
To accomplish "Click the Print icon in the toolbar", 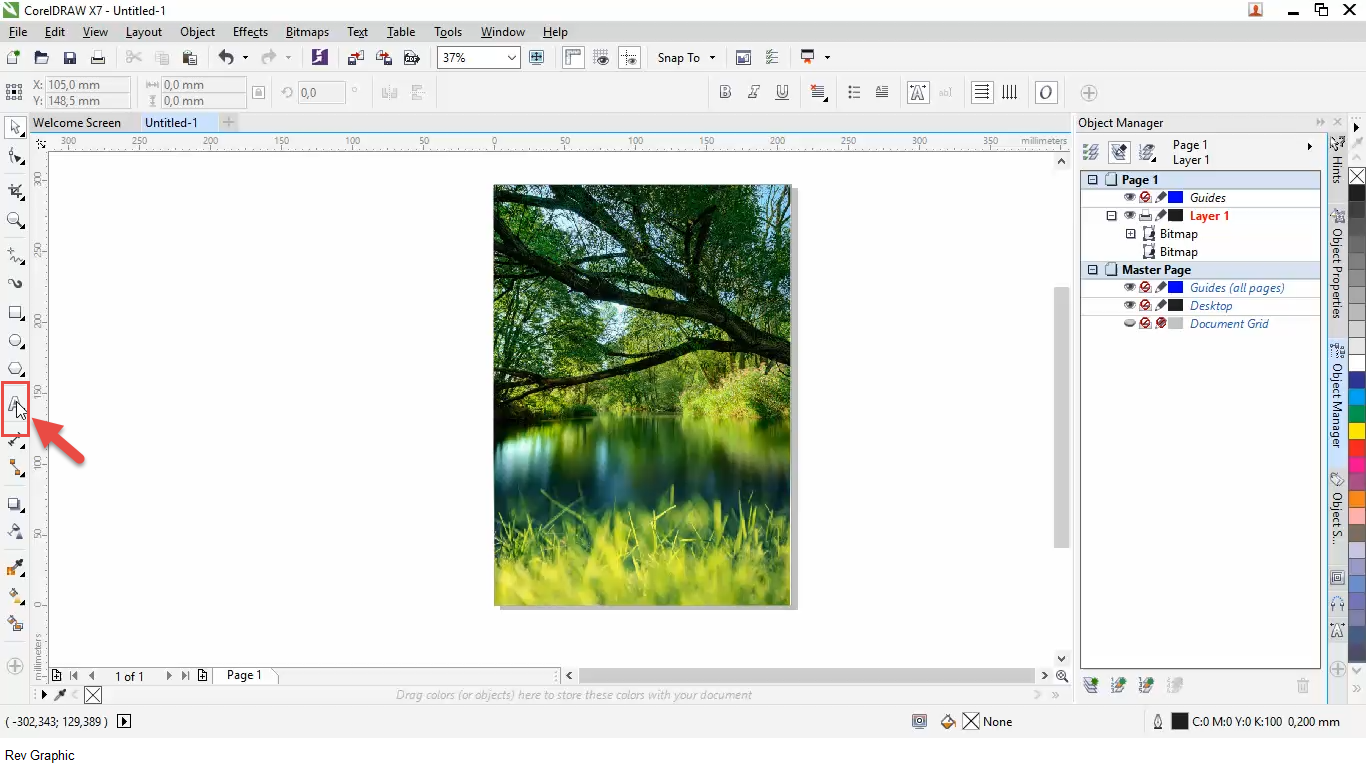I will (98, 58).
